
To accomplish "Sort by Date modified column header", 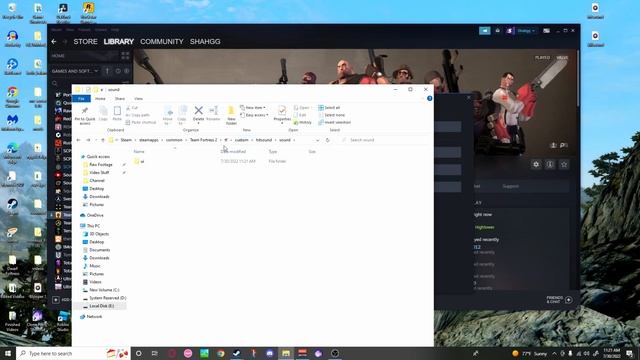I will (x=233, y=151).
